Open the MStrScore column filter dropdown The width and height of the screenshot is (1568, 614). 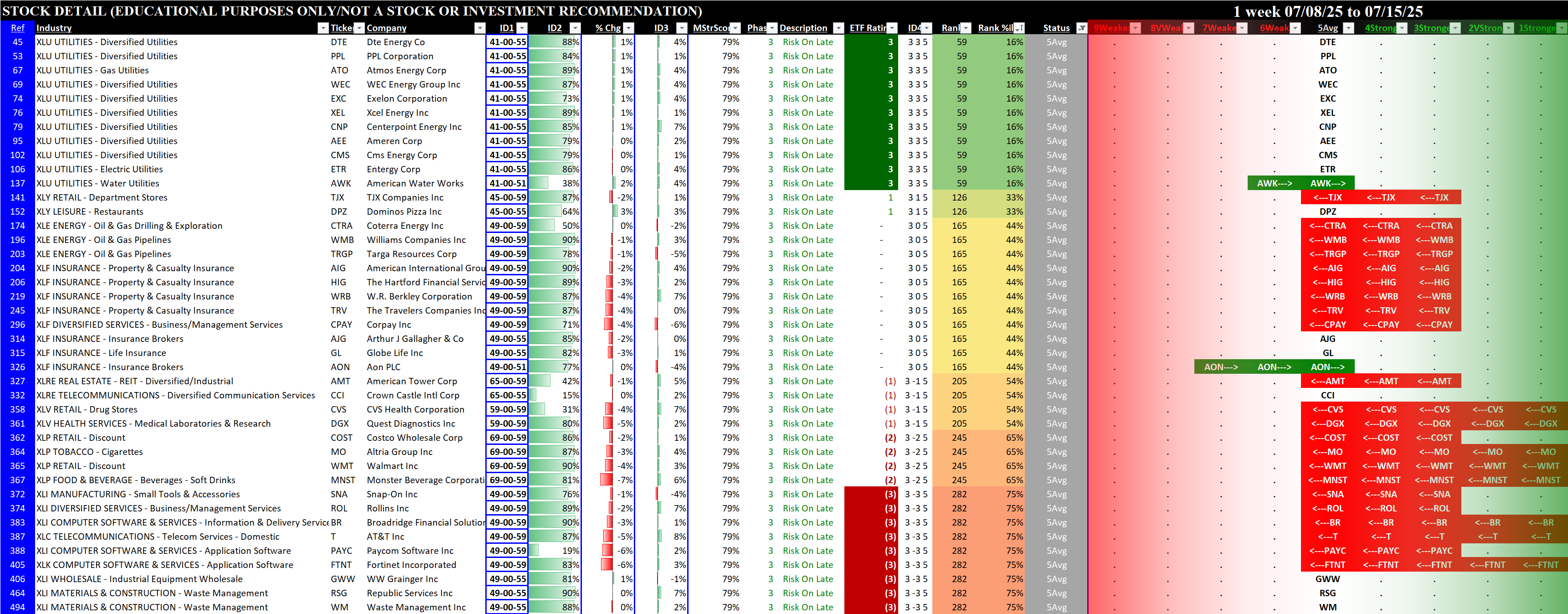point(735,28)
